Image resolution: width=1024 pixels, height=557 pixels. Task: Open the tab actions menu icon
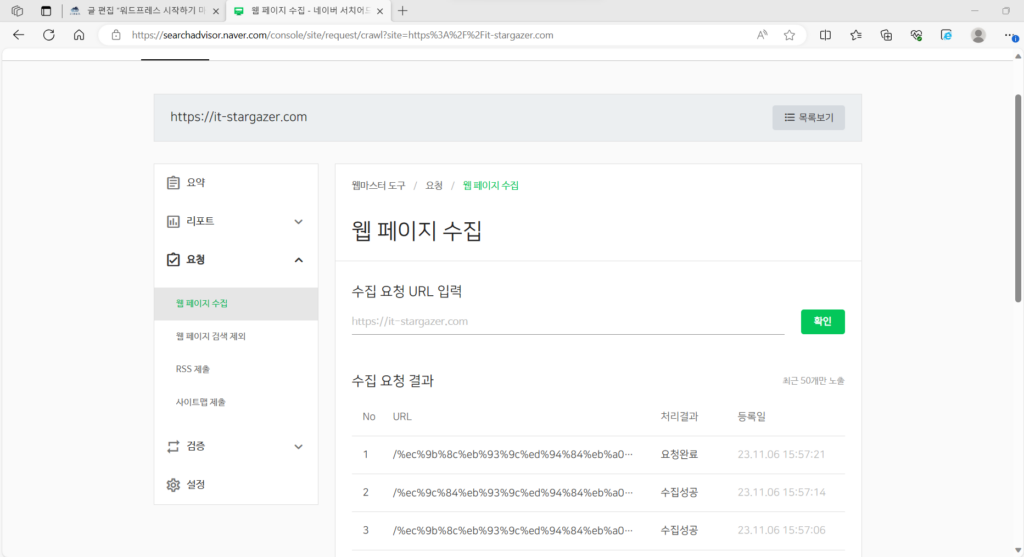coord(46,10)
